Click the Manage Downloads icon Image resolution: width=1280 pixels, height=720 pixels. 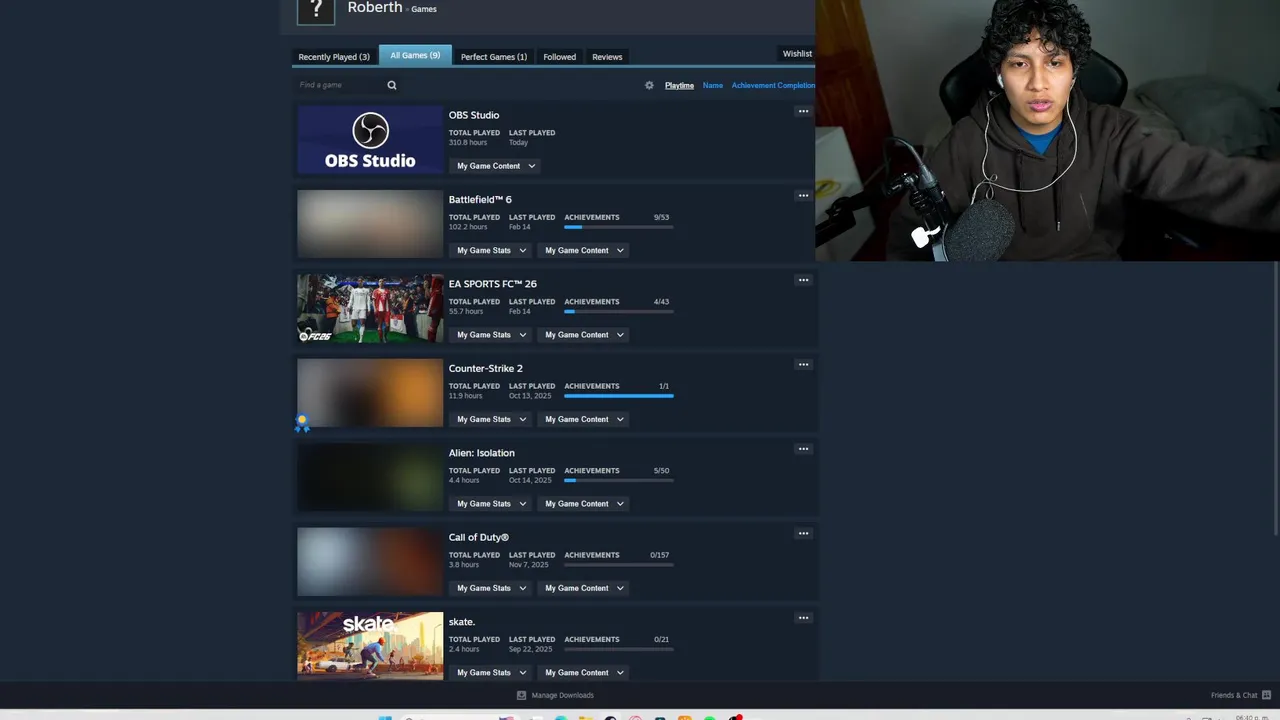pos(521,695)
